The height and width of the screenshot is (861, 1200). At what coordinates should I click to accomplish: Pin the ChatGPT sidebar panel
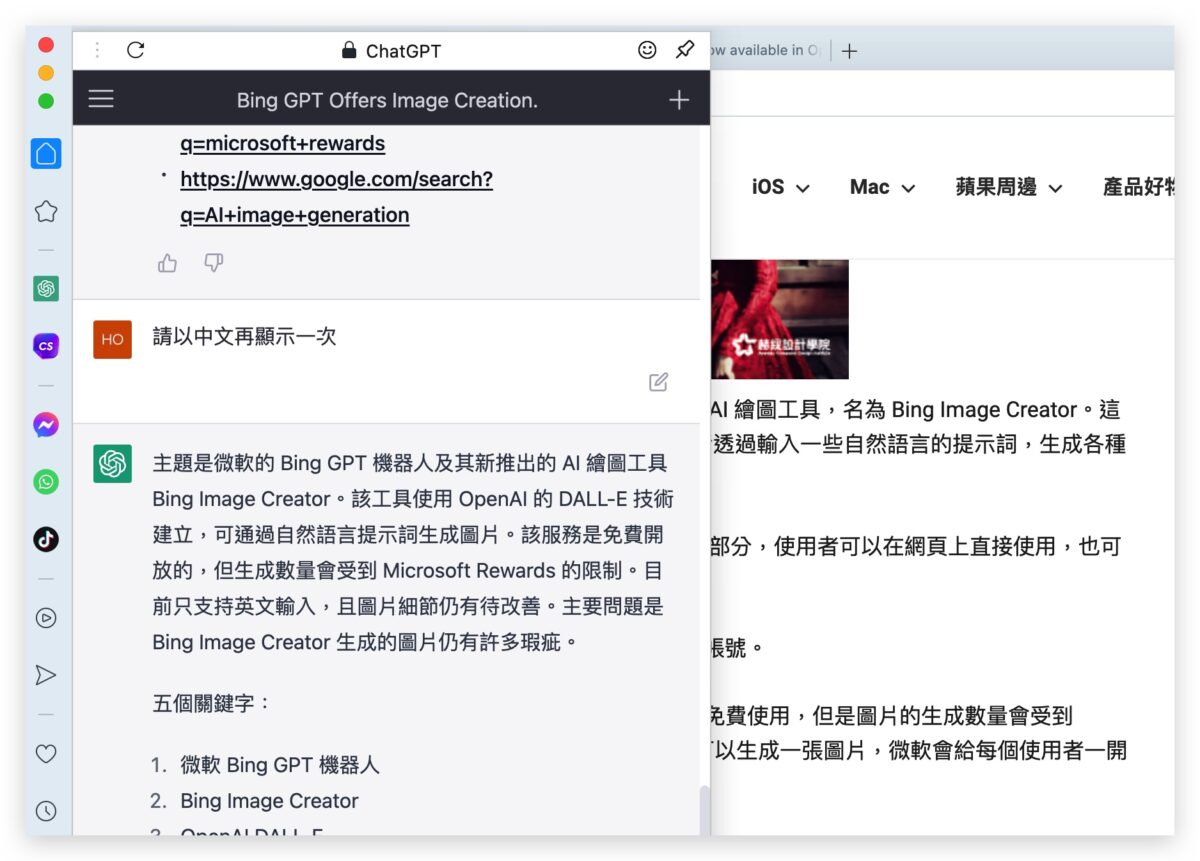(x=685, y=50)
